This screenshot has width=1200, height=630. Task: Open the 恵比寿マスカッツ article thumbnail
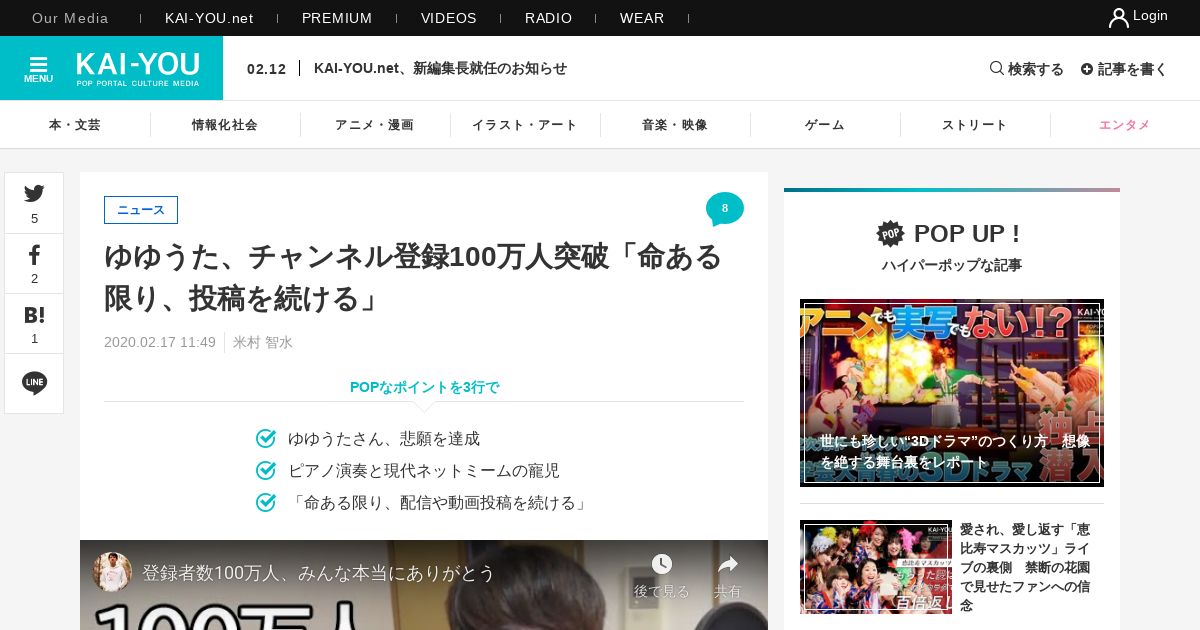click(876, 567)
